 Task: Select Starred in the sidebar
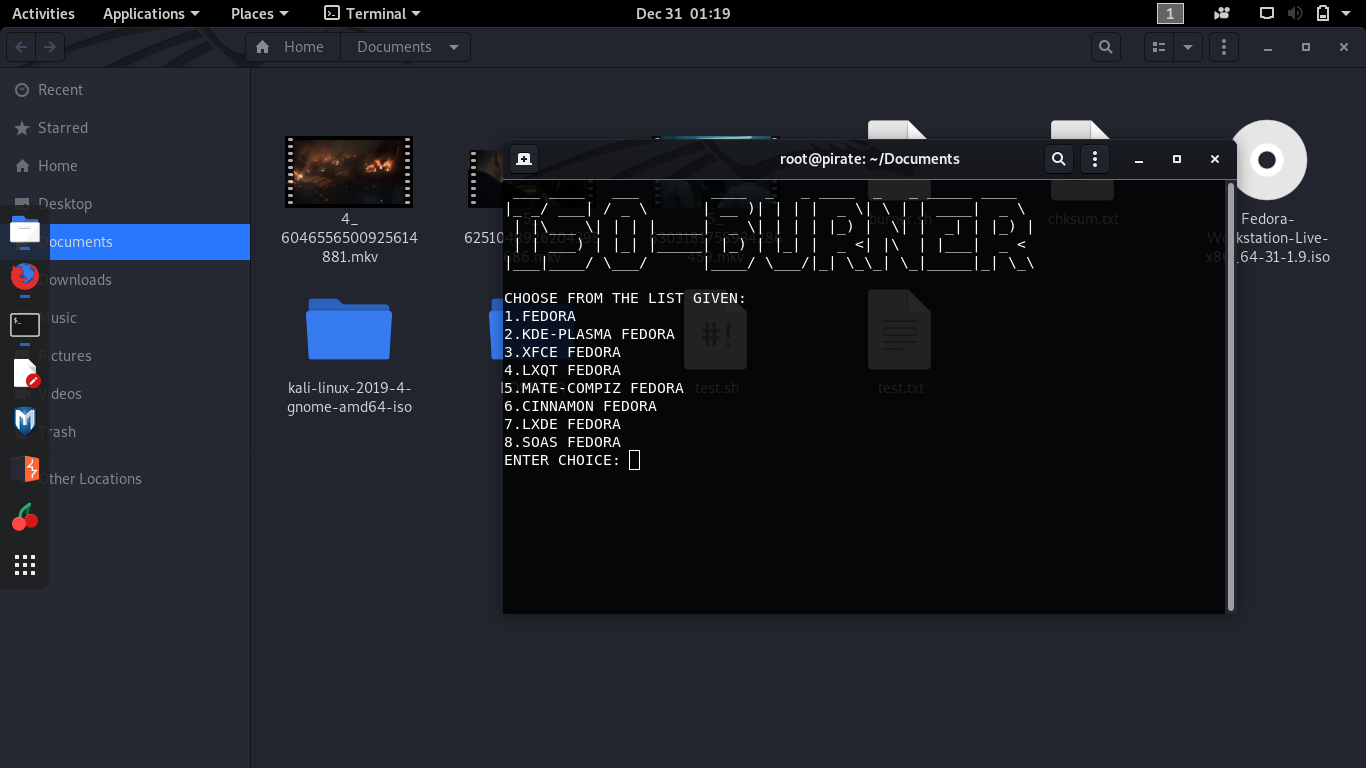(x=125, y=128)
